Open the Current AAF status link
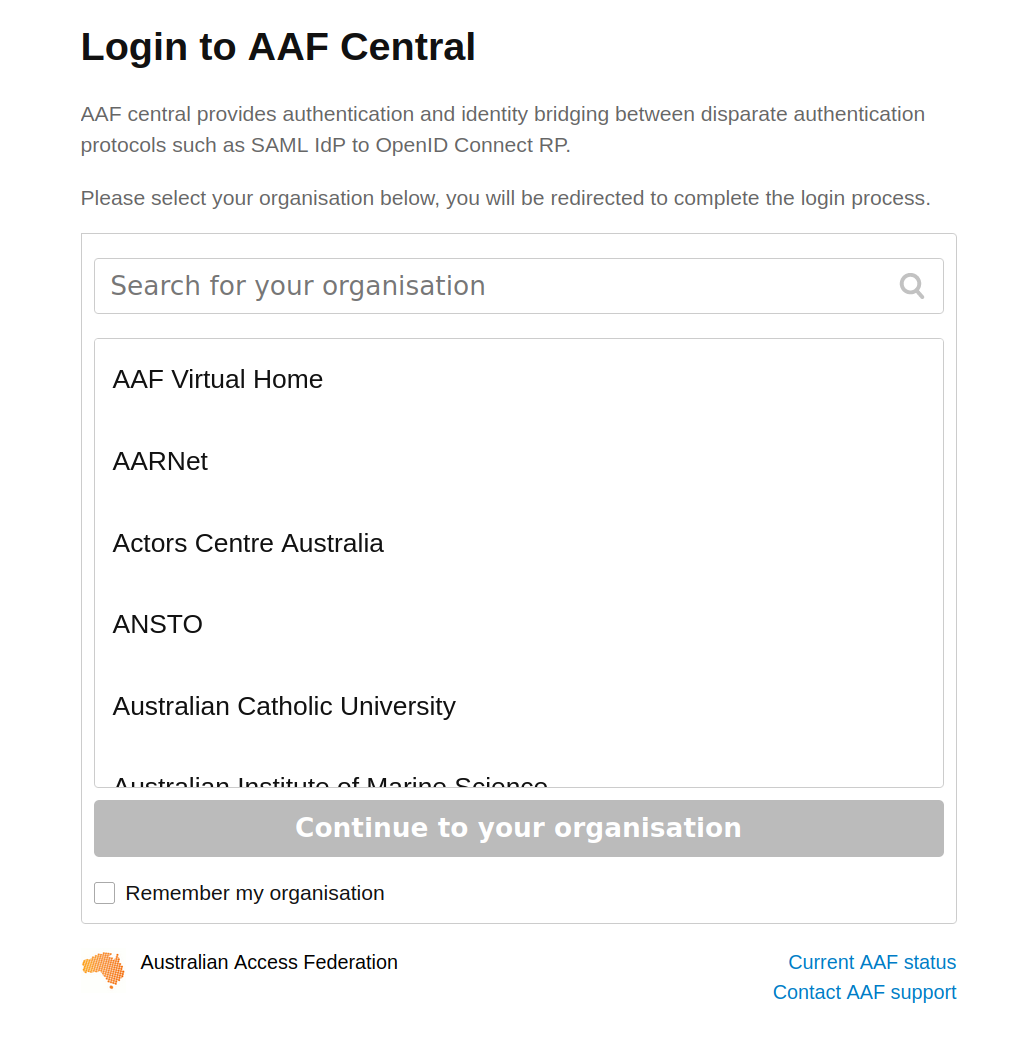The image size is (1031, 1064). pyautogui.click(x=871, y=962)
